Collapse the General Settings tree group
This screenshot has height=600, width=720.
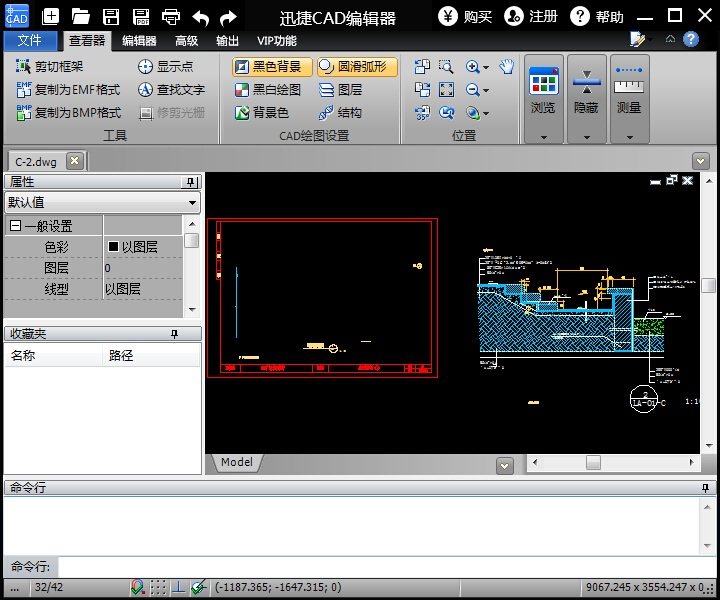point(15,226)
